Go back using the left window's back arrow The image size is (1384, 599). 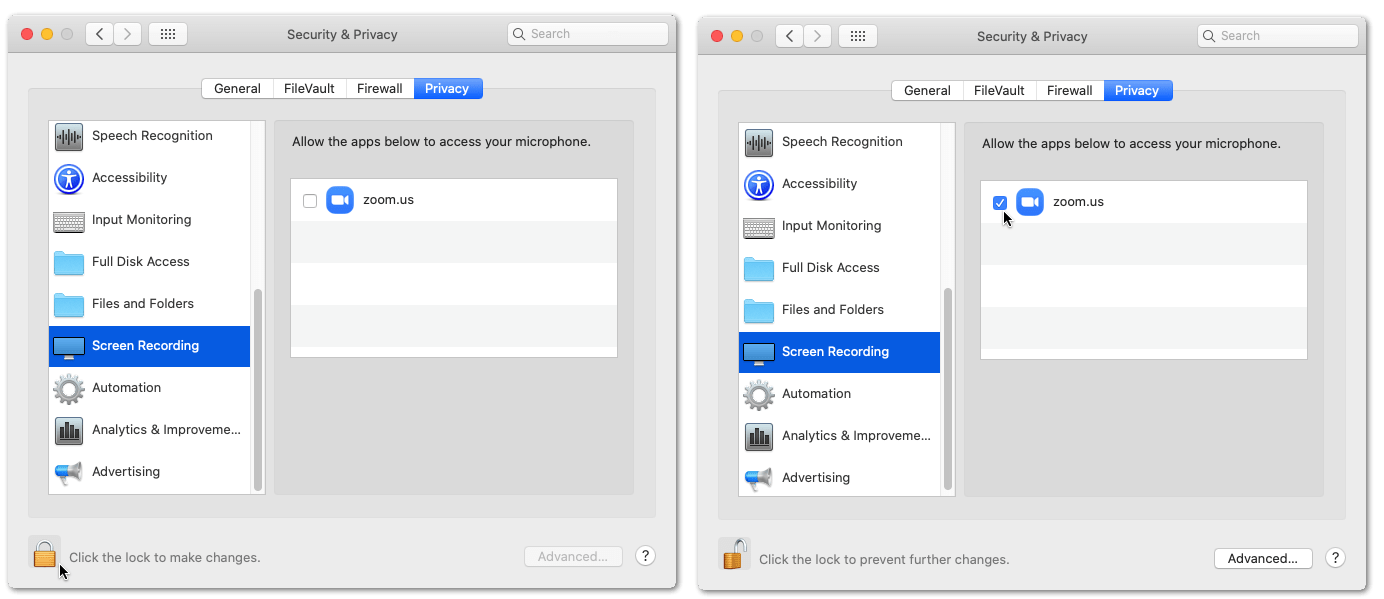pos(99,34)
